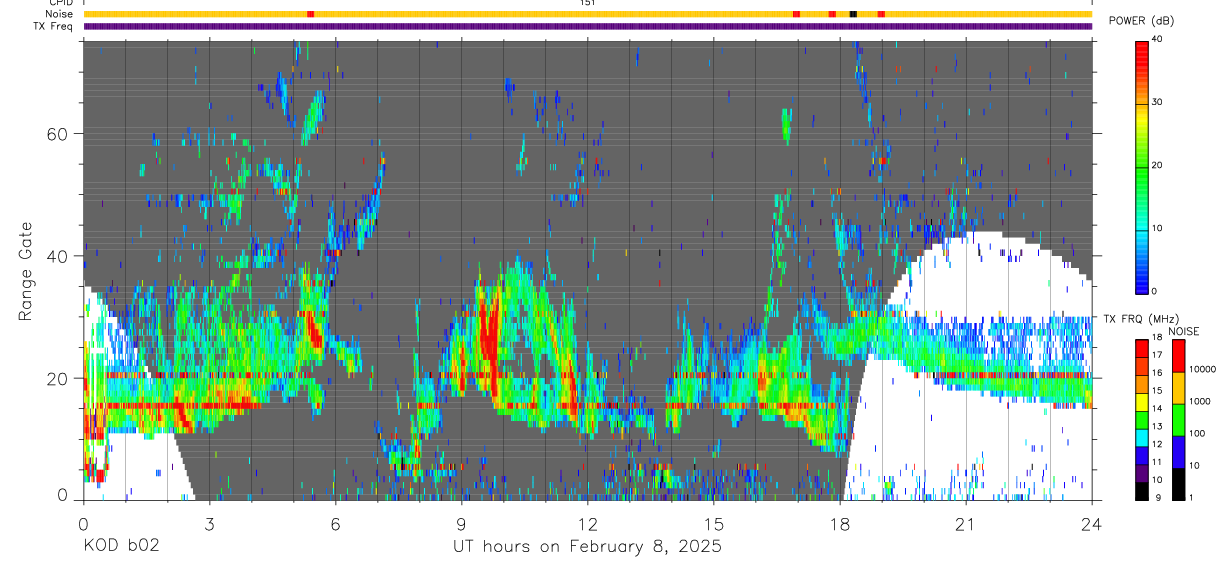This screenshot has height=567, width=1228.
Task: Select the Range Gate axis title
Action: tap(28, 271)
